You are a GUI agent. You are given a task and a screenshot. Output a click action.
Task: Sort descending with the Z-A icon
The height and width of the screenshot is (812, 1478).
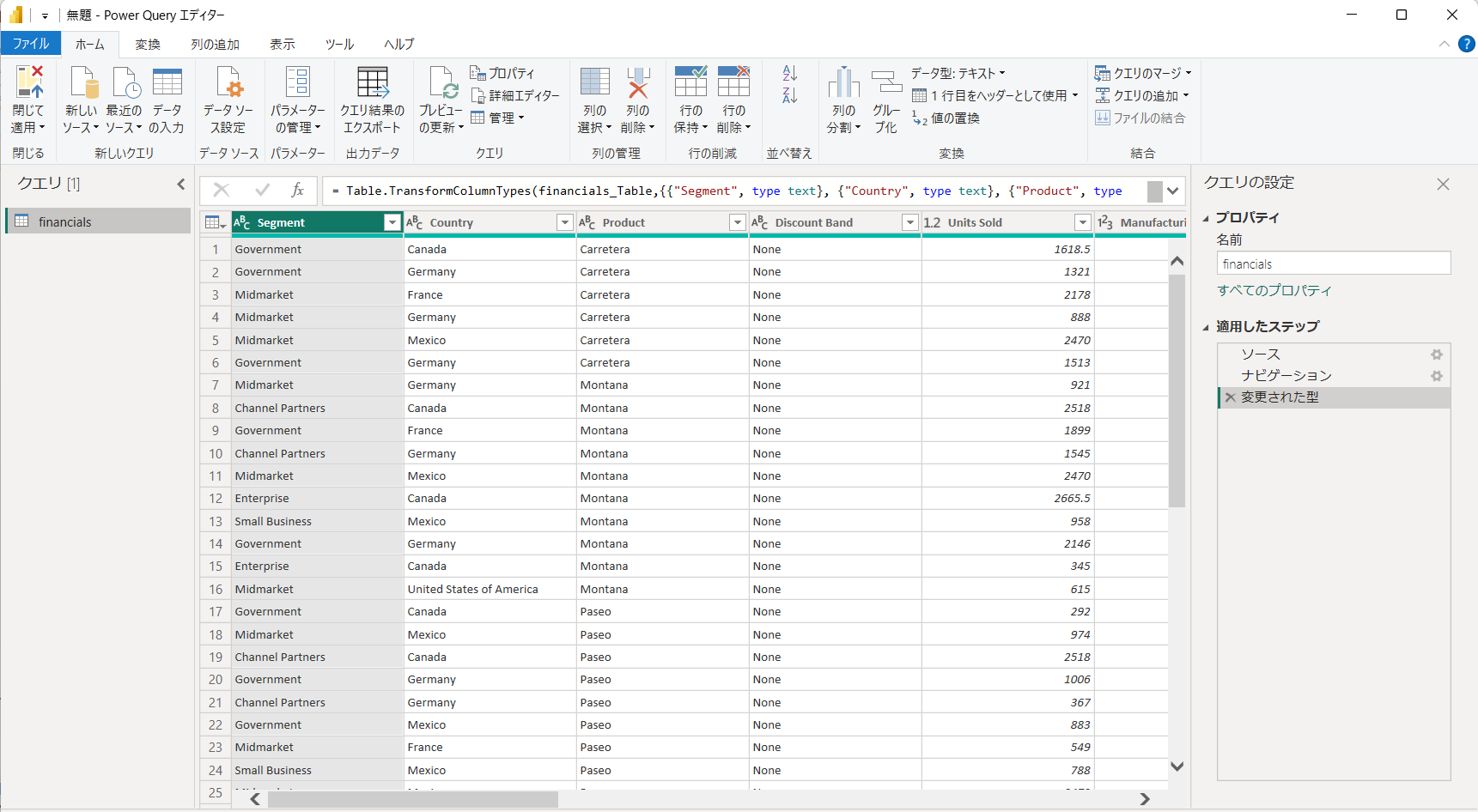point(790,95)
